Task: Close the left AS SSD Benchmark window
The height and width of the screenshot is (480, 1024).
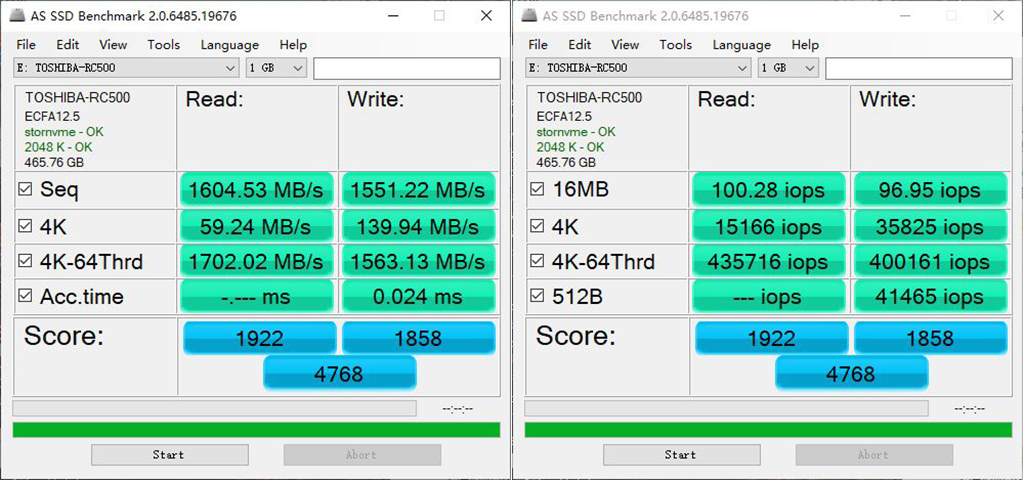Action: (486, 16)
